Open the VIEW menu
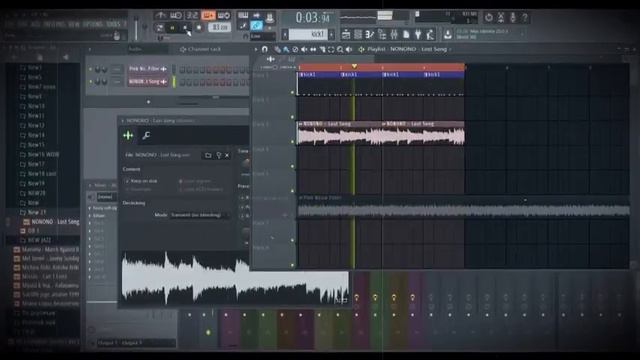The height and width of the screenshot is (360, 640). (74, 24)
